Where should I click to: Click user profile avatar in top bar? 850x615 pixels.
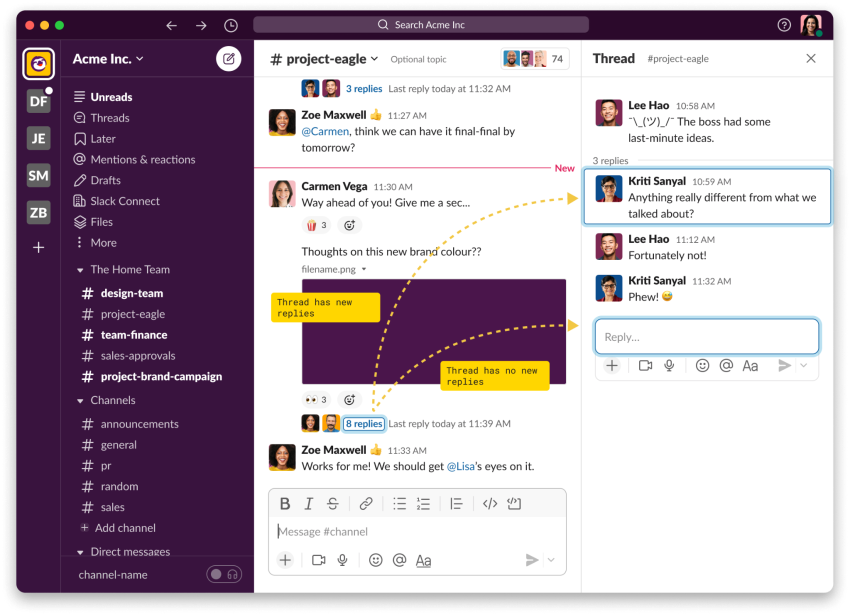click(x=811, y=25)
